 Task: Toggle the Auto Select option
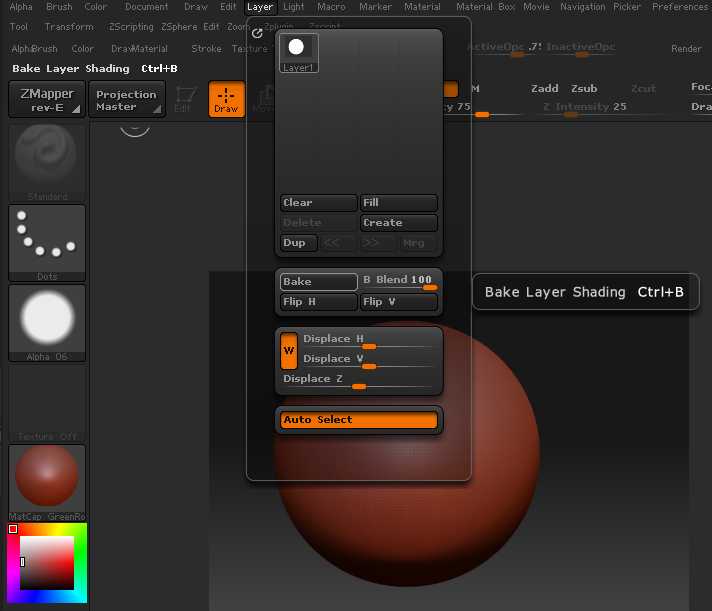(x=359, y=420)
